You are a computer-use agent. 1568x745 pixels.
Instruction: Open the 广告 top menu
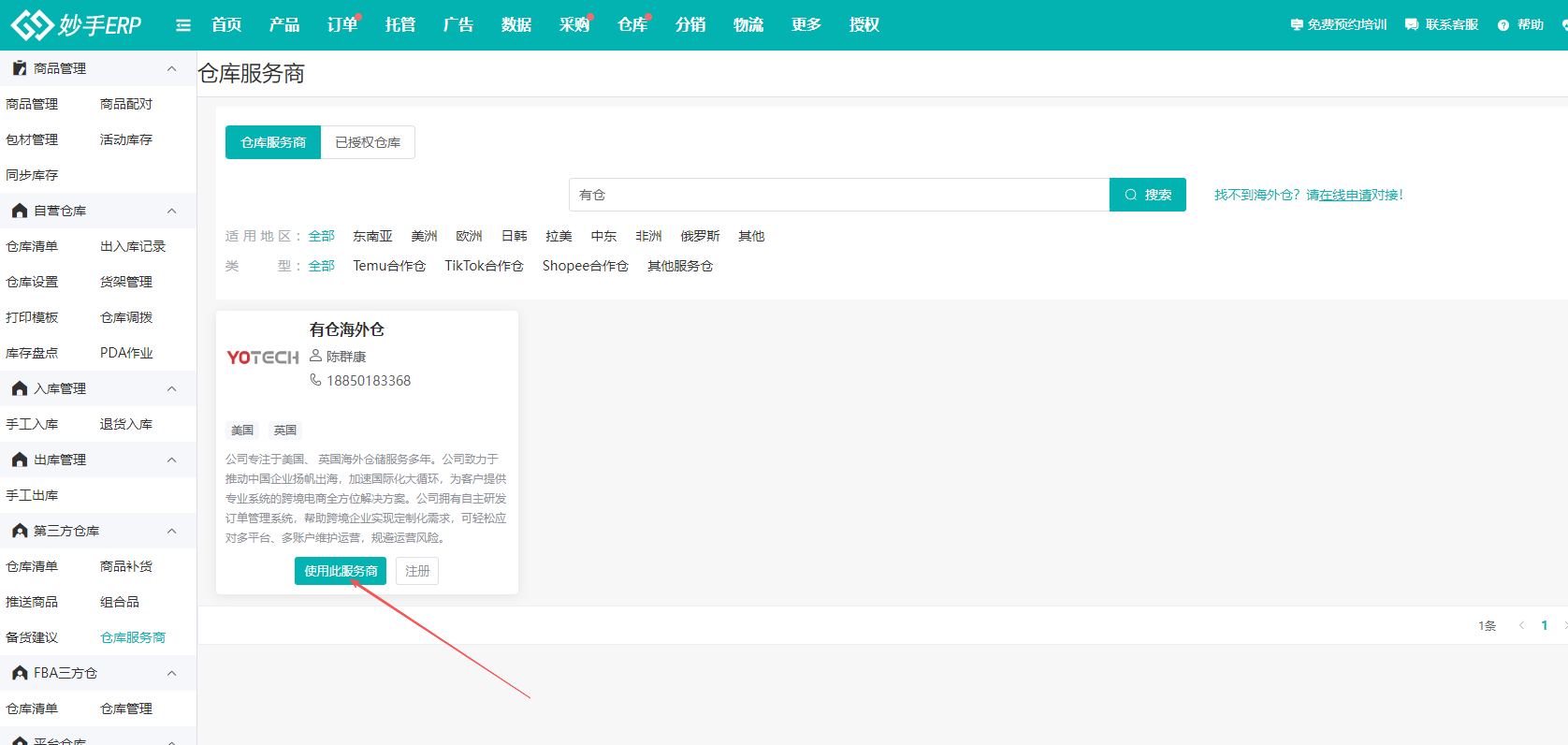click(x=458, y=25)
